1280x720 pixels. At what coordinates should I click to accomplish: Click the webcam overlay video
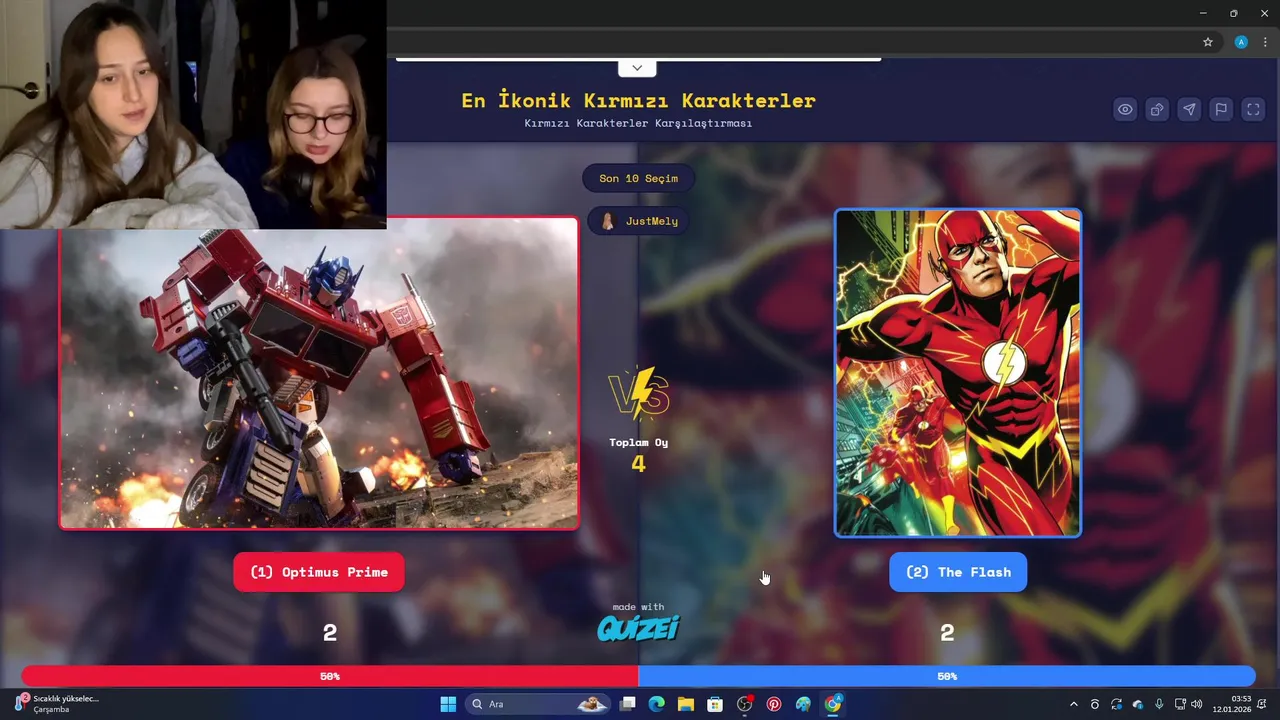click(x=193, y=114)
